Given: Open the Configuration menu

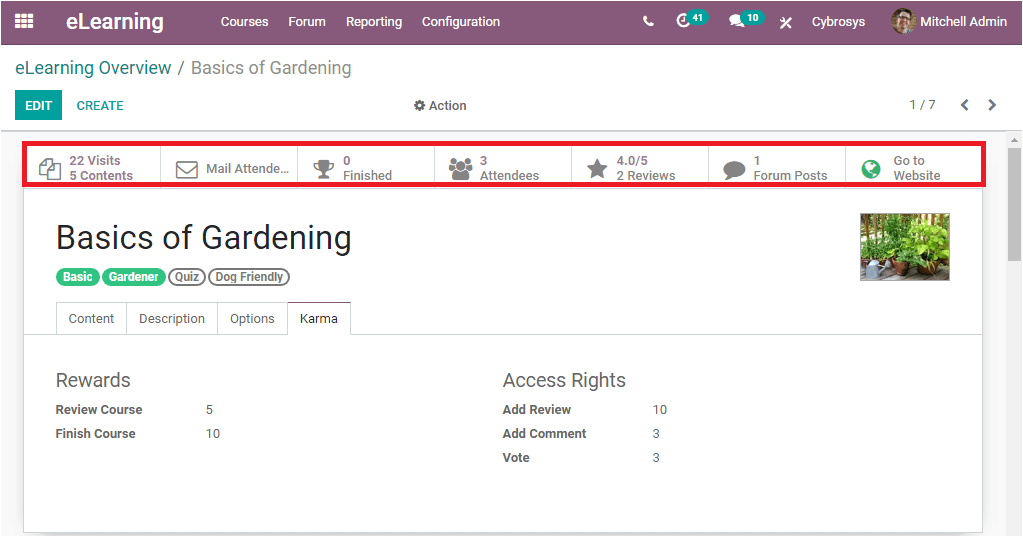Looking at the screenshot, I should (460, 21).
